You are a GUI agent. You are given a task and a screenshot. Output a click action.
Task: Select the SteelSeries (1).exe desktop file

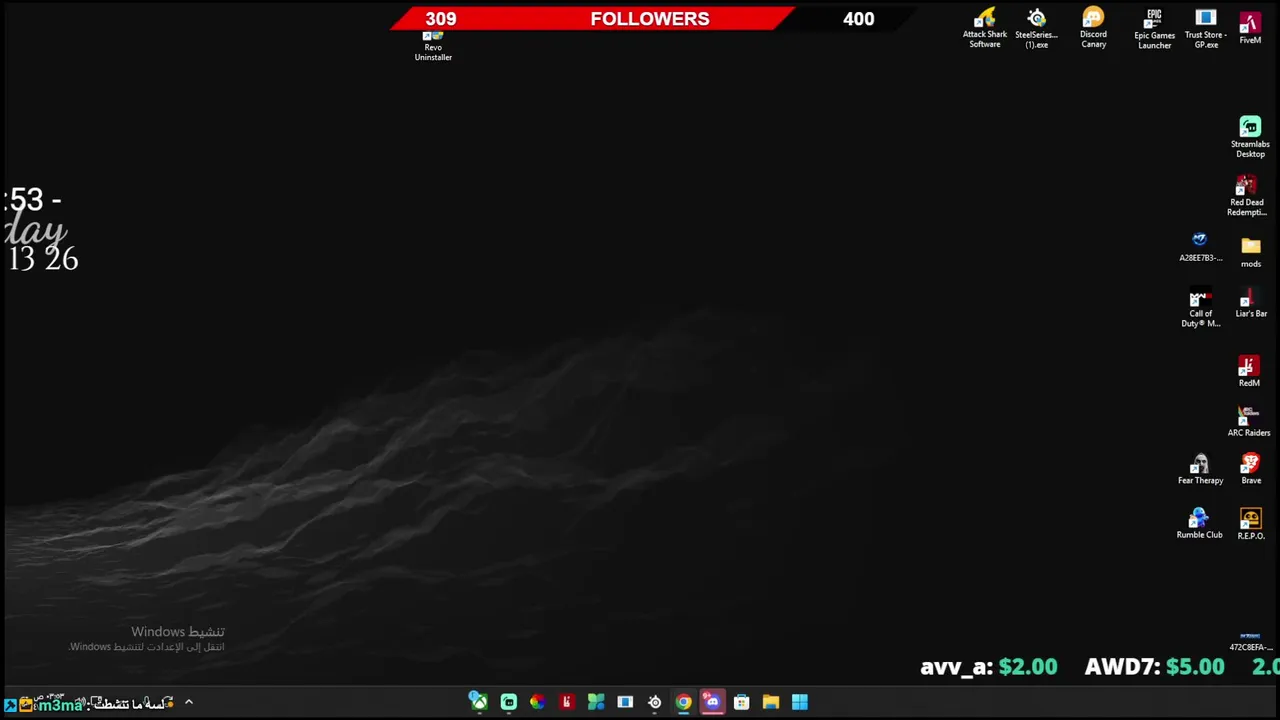(x=1036, y=29)
